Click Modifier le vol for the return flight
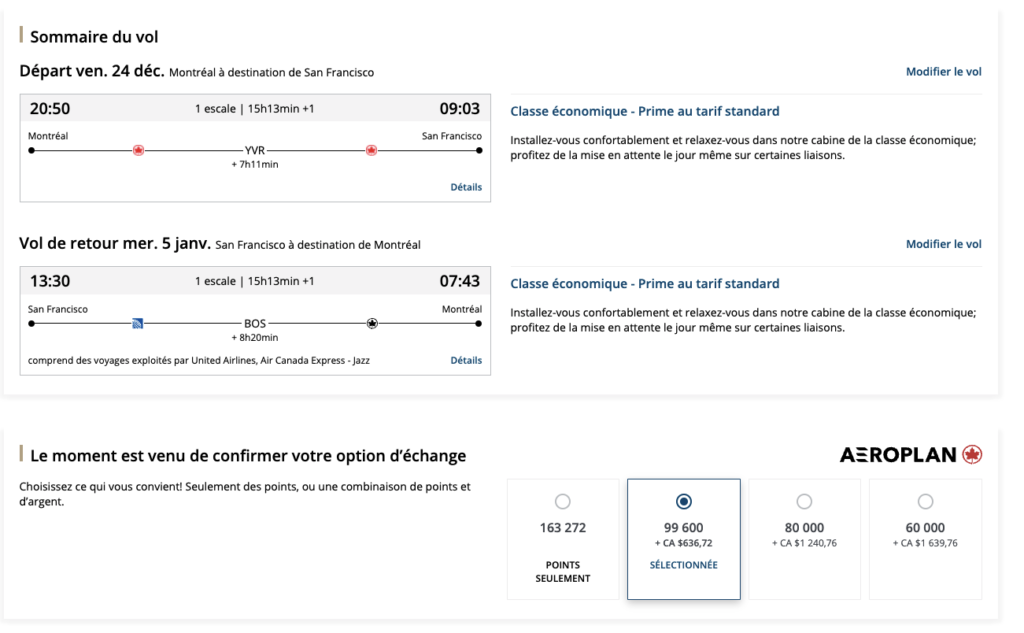This screenshot has height=633, width=1024. click(x=943, y=244)
